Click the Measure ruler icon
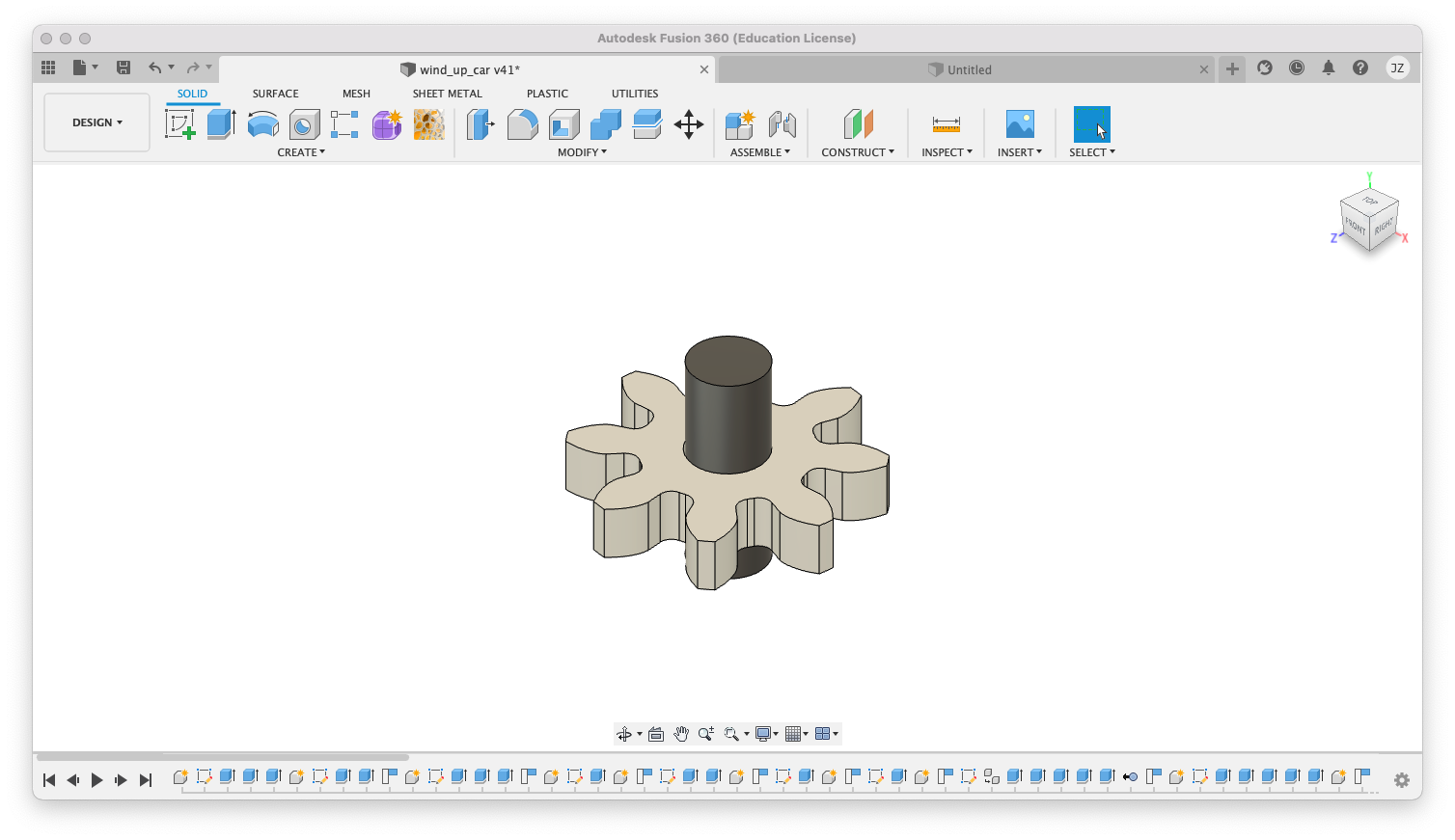The image size is (1455, 840). [947, 124]
